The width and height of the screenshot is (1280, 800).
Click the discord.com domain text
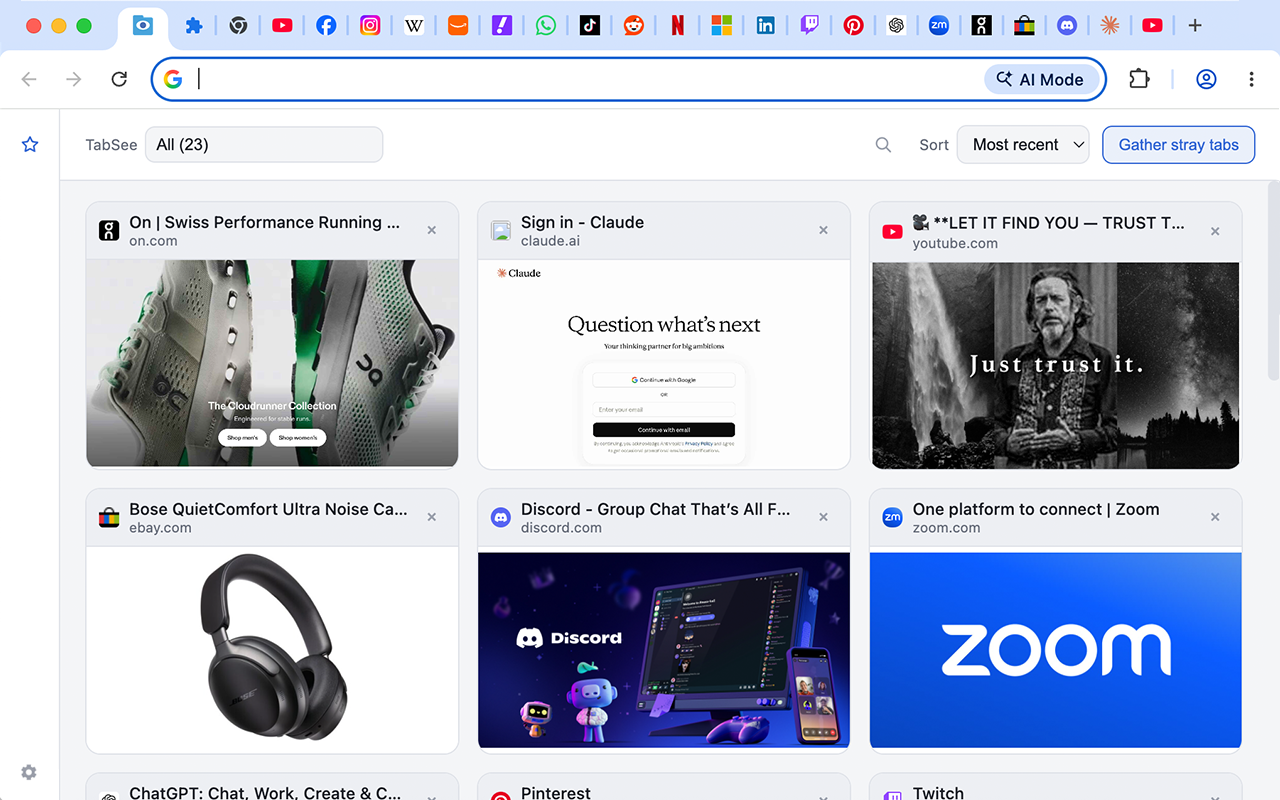click(561, 528)
